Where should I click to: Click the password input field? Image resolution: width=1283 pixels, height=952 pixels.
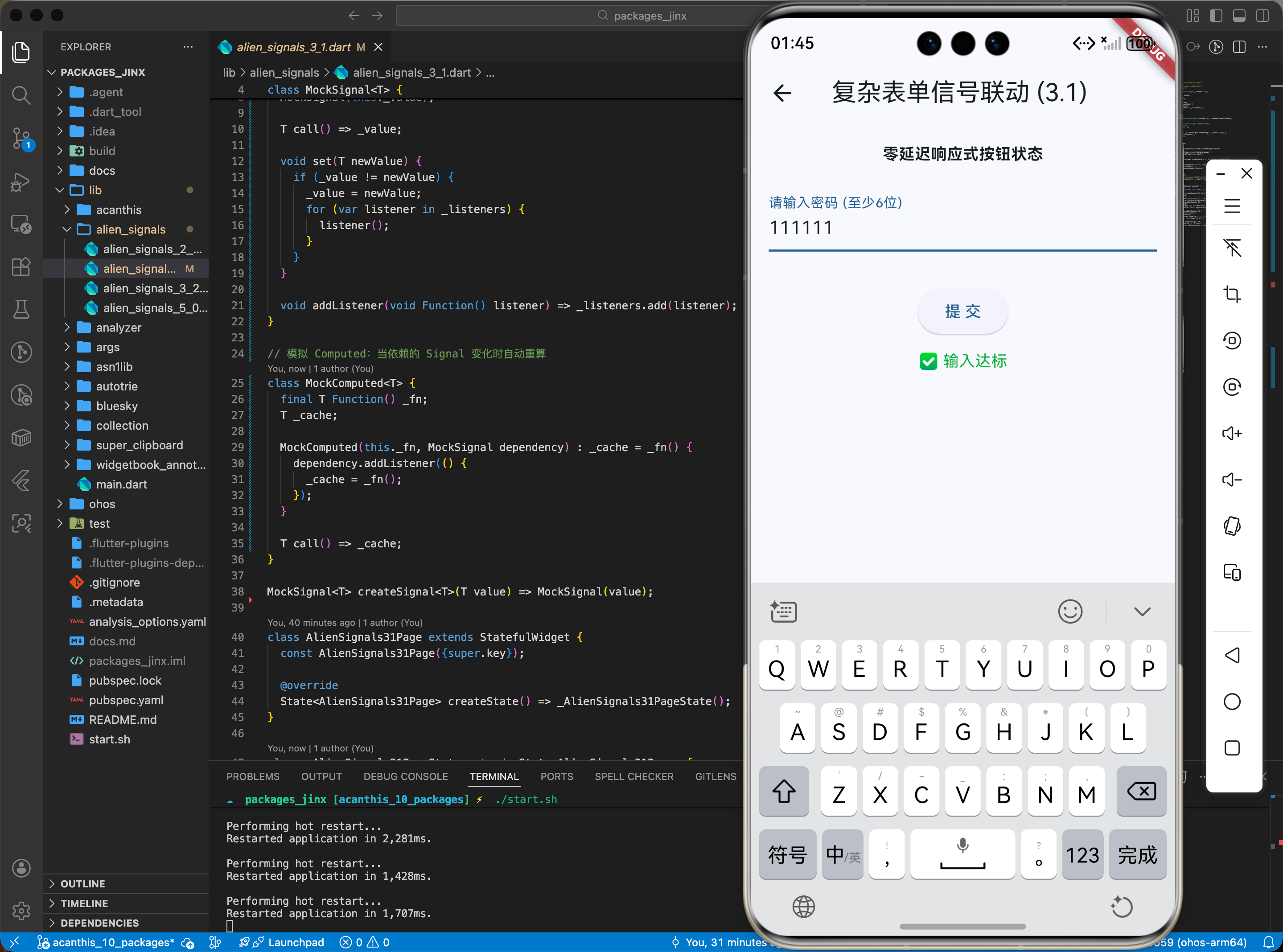pyautogui.click(x=962, y=228)
